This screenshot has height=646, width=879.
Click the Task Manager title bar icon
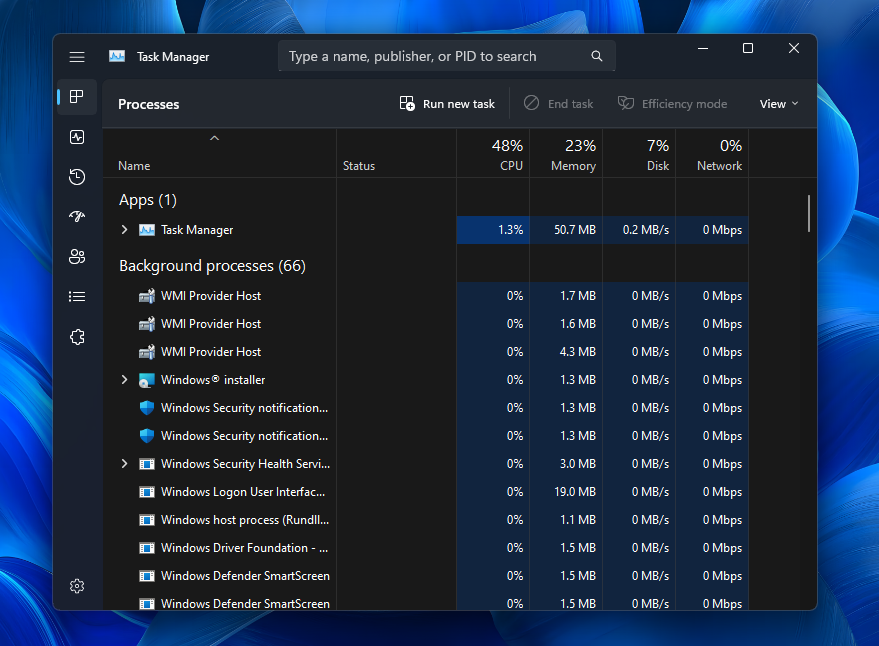click(117, 57)
